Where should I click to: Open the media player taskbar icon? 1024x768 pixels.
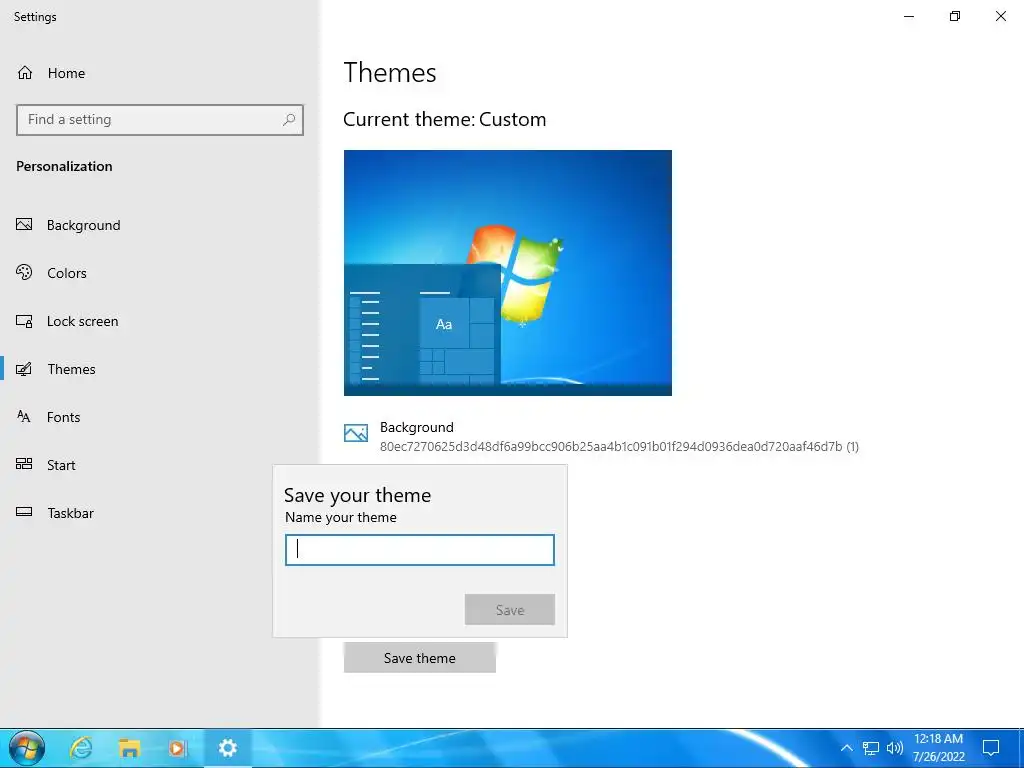[178, 748]
